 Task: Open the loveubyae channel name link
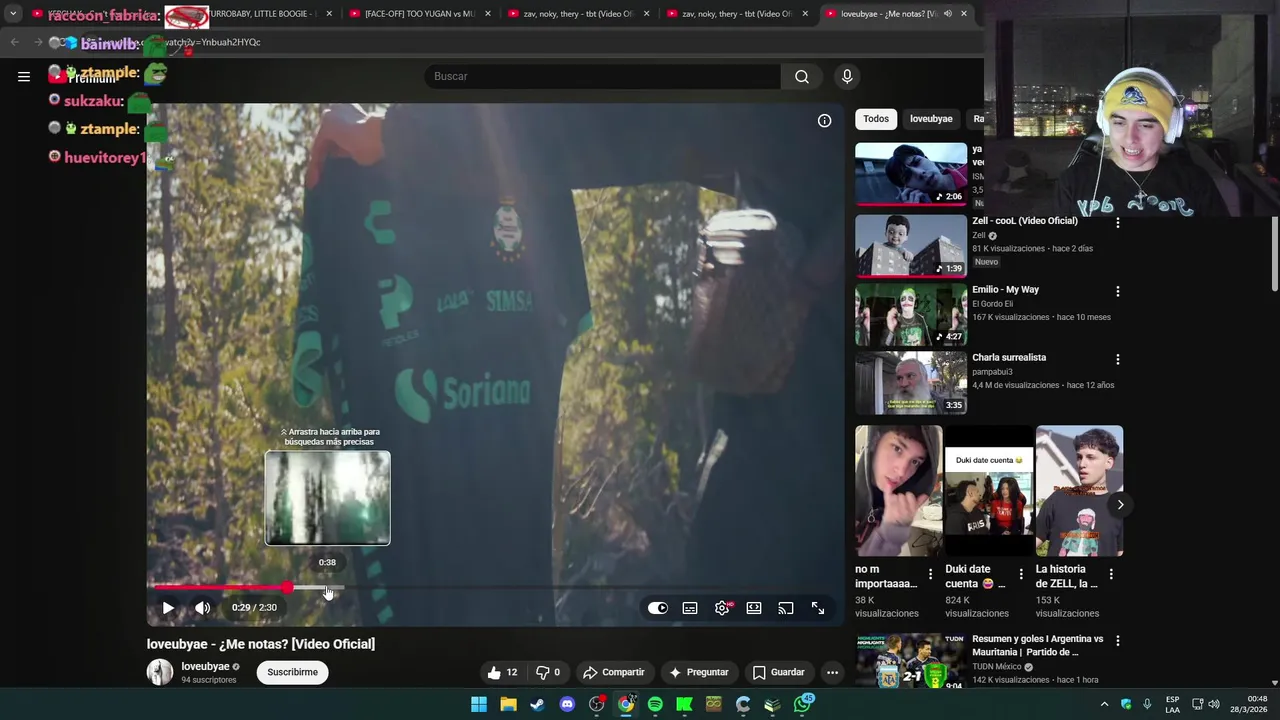pyautogui.click(x=206, y=666)
